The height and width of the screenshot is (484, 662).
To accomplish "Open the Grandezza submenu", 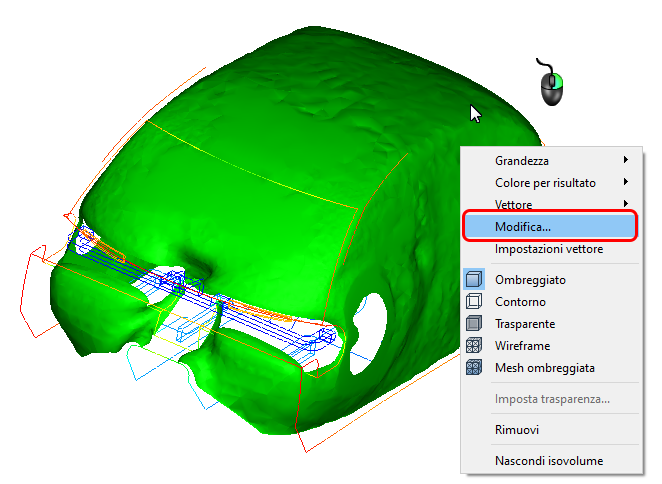I will [x=551, y=161].
